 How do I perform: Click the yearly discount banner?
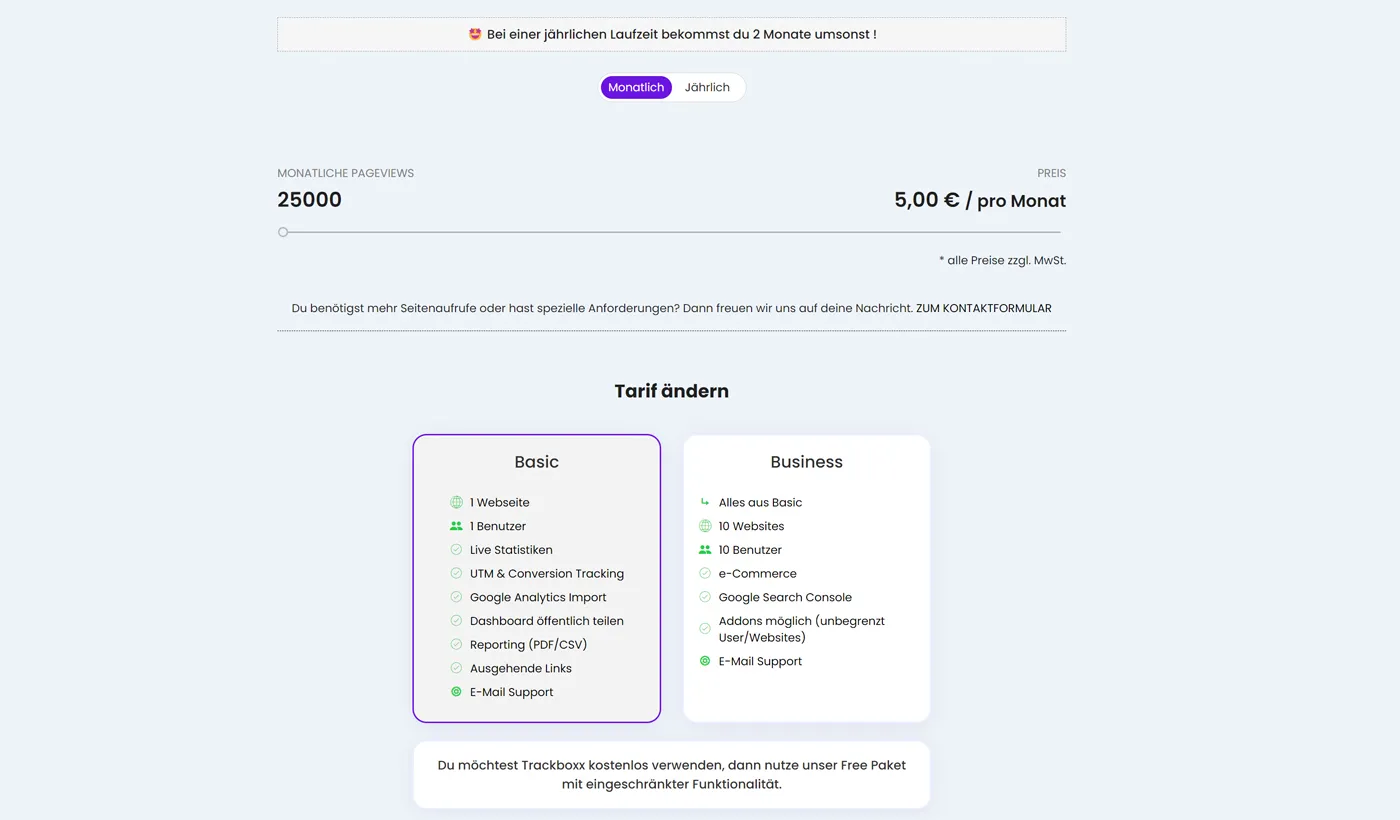[671, 34]
